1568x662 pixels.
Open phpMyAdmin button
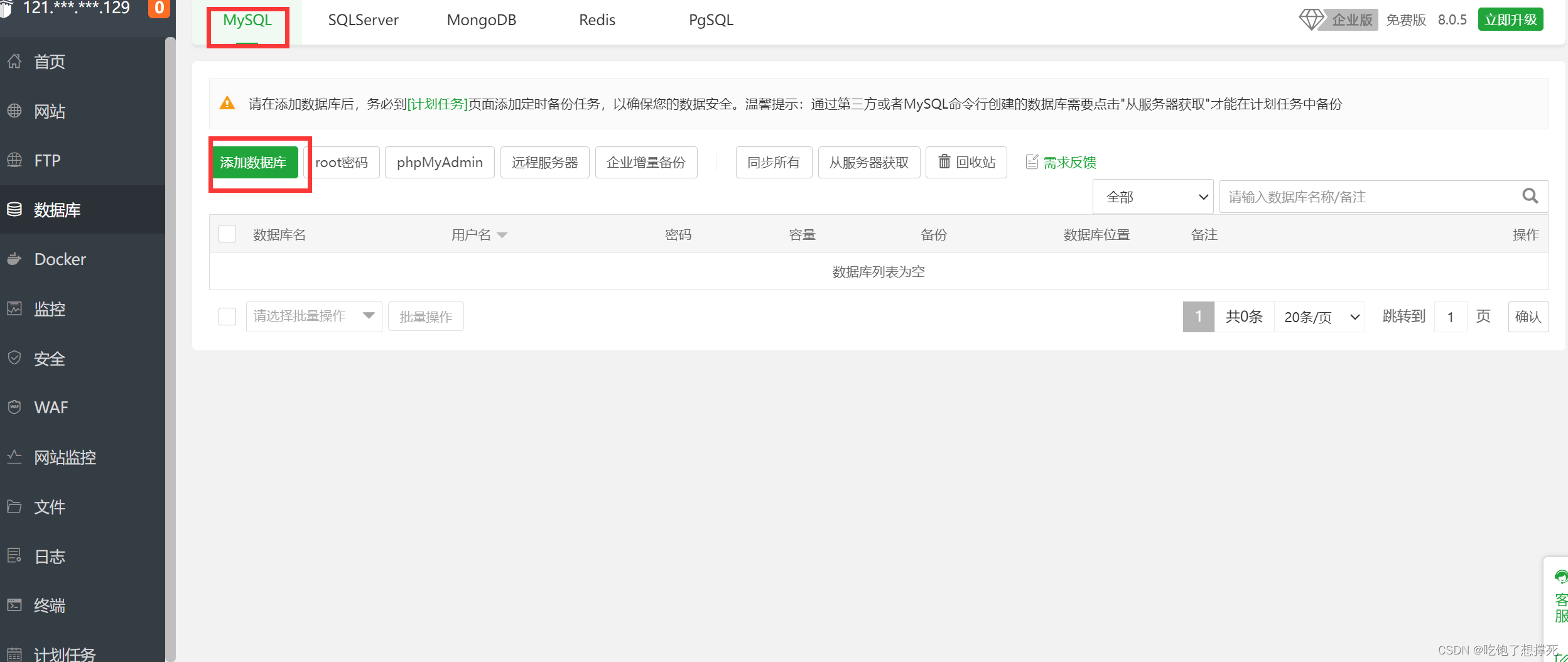[x=440, y=163]
